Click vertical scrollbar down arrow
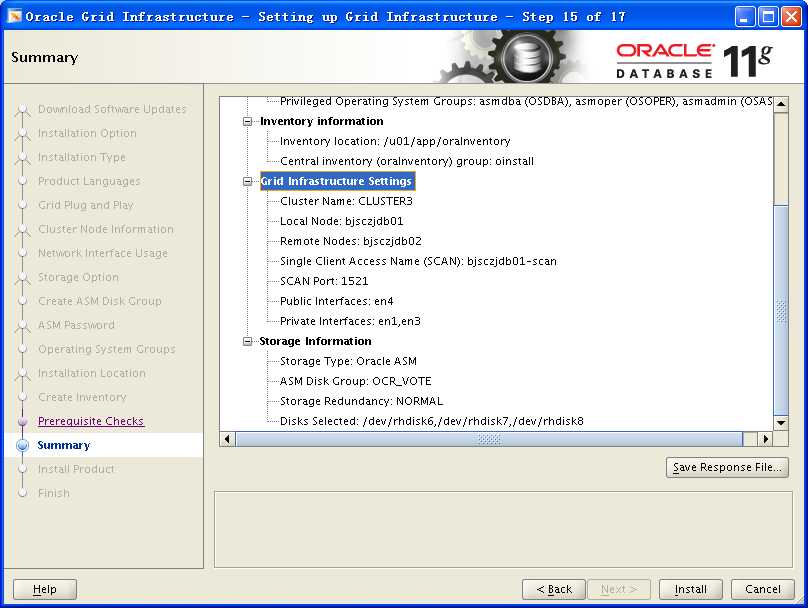The height and width of the screenshot is (608, 808). [x=781, y=423]
